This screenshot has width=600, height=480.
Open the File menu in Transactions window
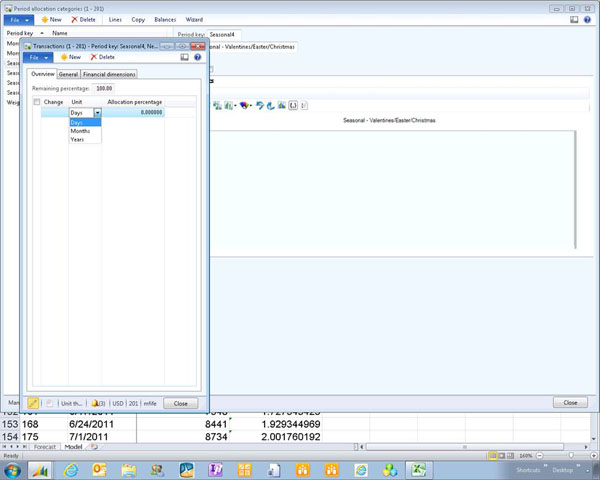38,57
